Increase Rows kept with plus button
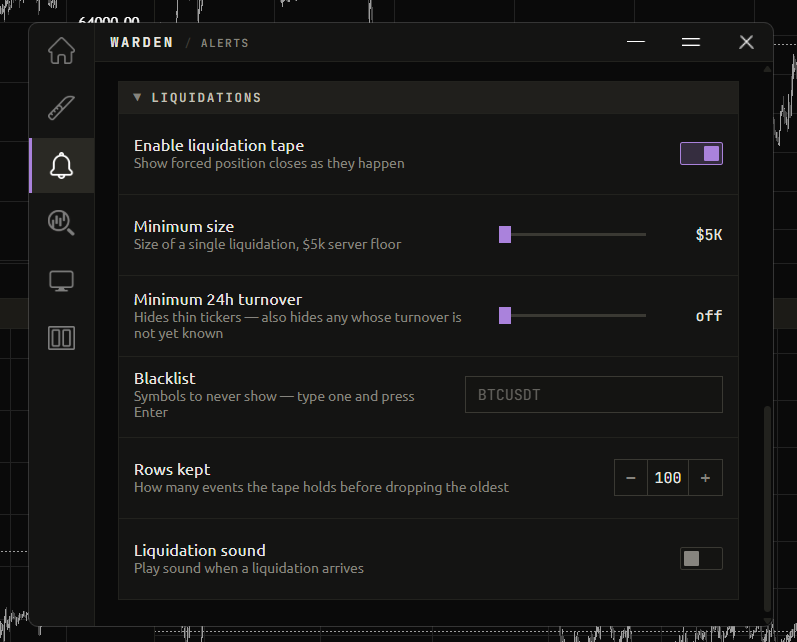This screenshot has width=797, height=642. pos(706,478)
